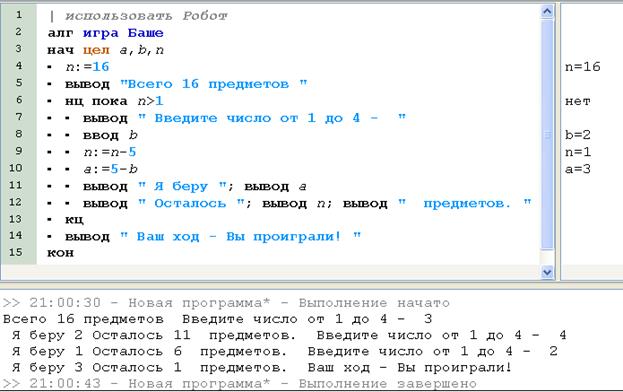Click the algorithm name 'игра Баше'
This screenshot has width=623, height=392.
[123, 33]
